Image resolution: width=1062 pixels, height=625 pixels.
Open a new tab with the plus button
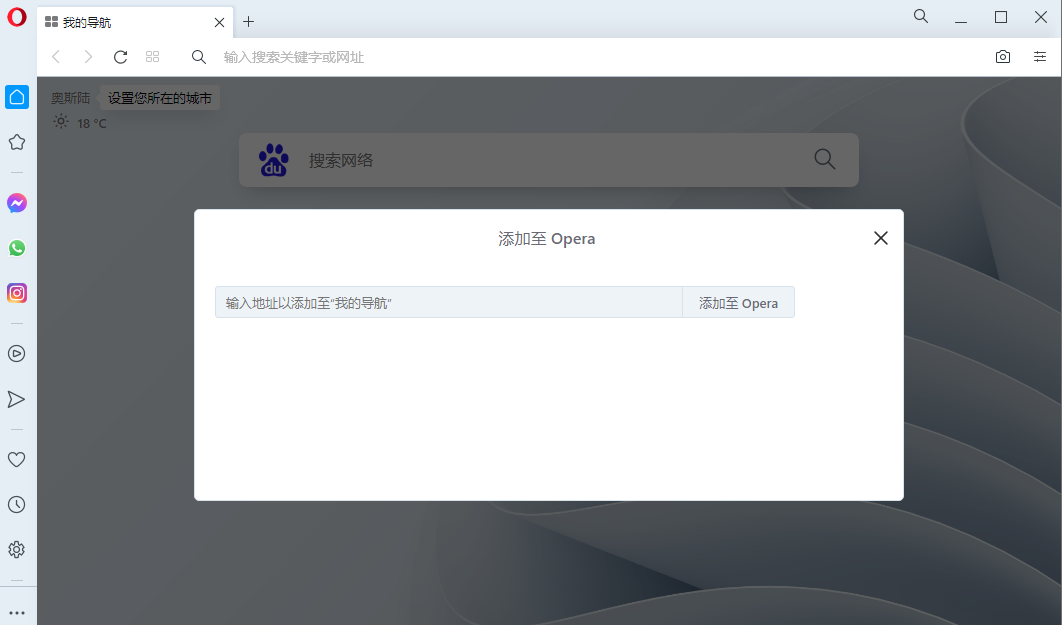pos(248,21)
